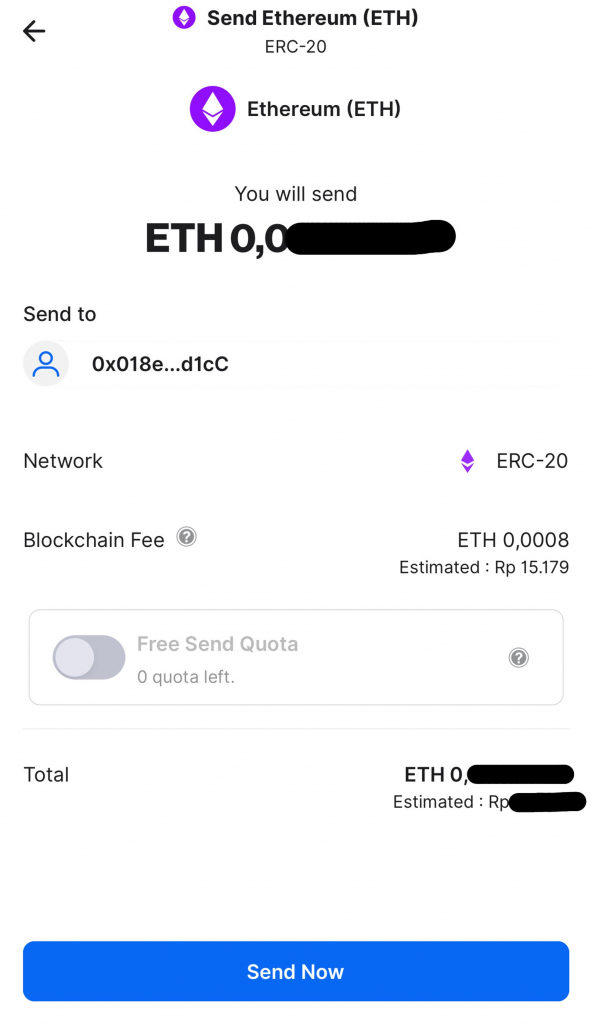Click Estimated Rp 15.179 fee text

tap(484, 567)
